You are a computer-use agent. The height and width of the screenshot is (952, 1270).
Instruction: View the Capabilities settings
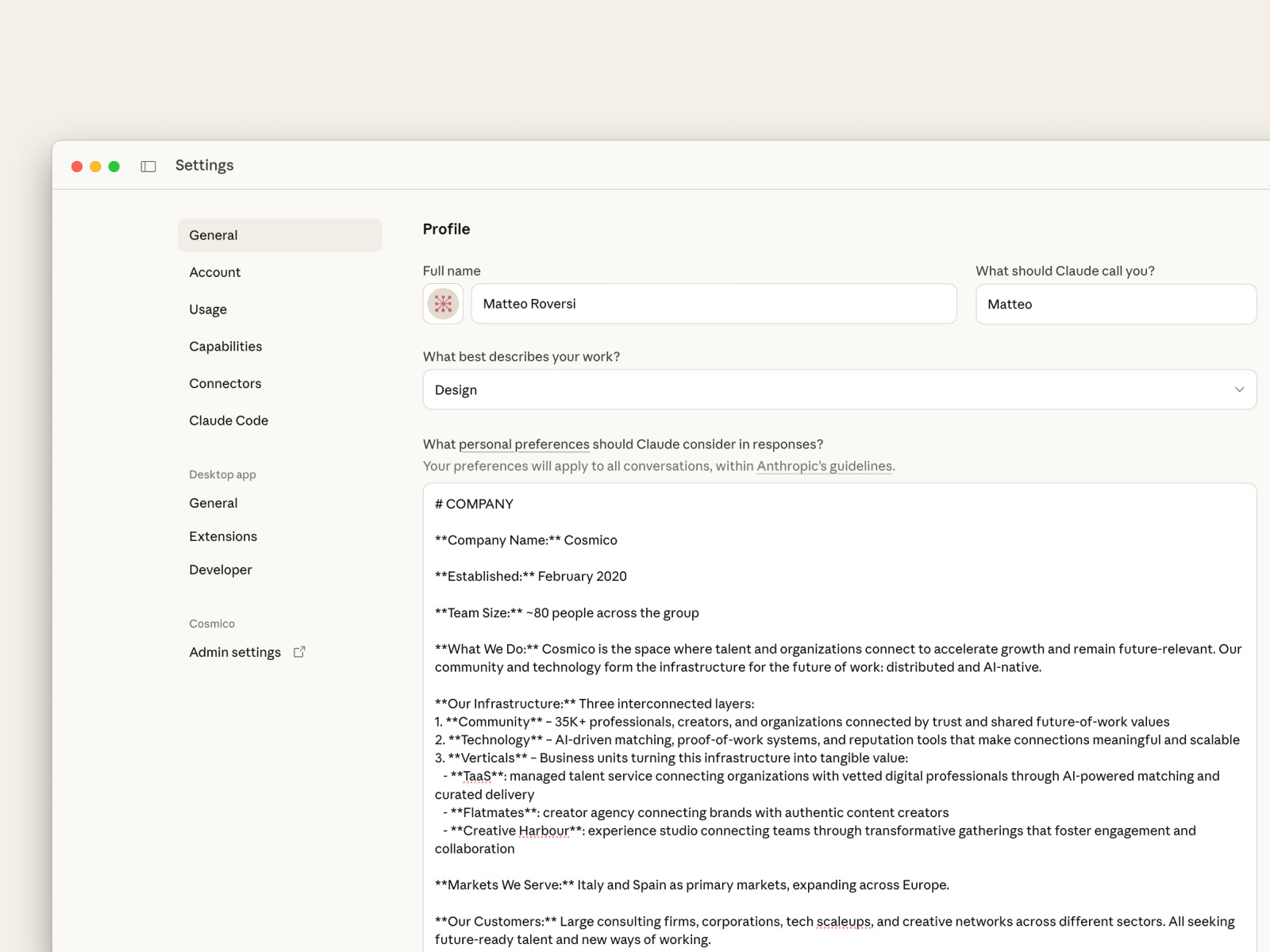click(x=225, y=346)
